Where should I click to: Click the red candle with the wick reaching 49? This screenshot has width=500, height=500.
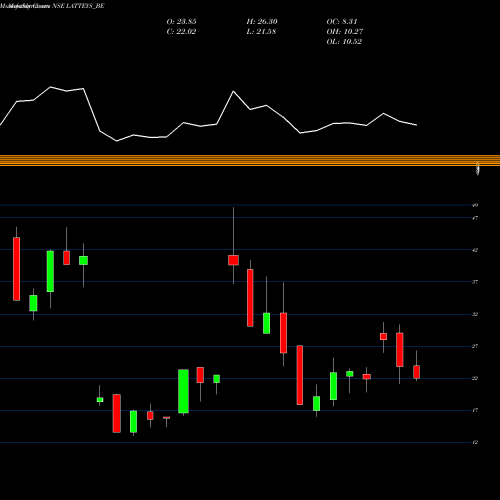coord(233,260)
